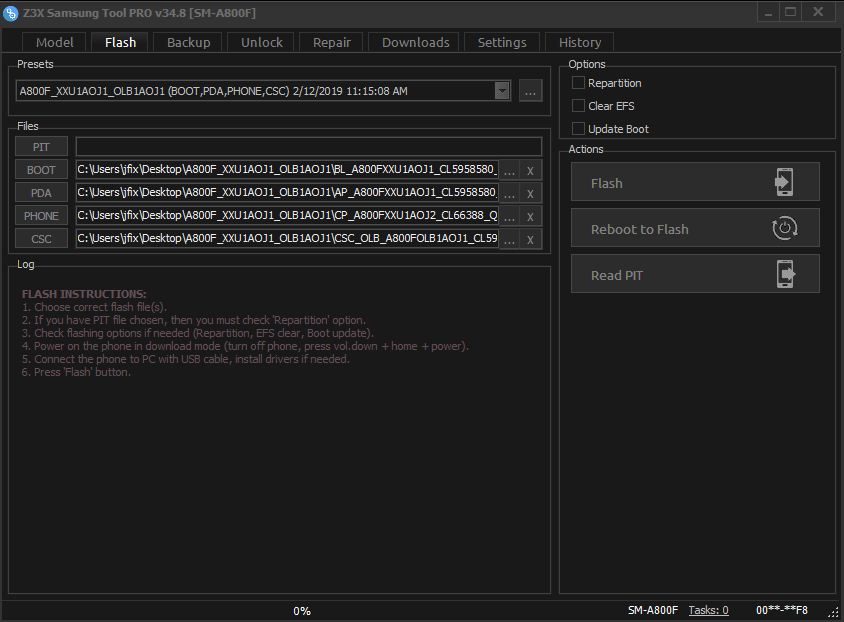Clear the CSC file with X button
The height and width of the screenshot is (622, 844).
coord(531,239)
